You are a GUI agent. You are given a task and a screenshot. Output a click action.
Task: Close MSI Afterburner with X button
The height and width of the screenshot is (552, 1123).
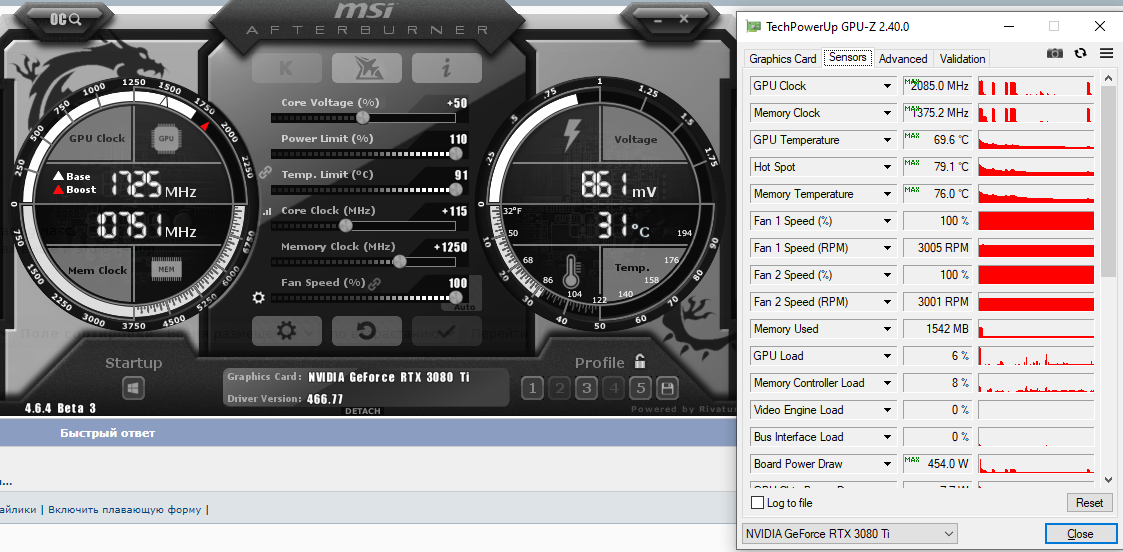tap(683, 19)
